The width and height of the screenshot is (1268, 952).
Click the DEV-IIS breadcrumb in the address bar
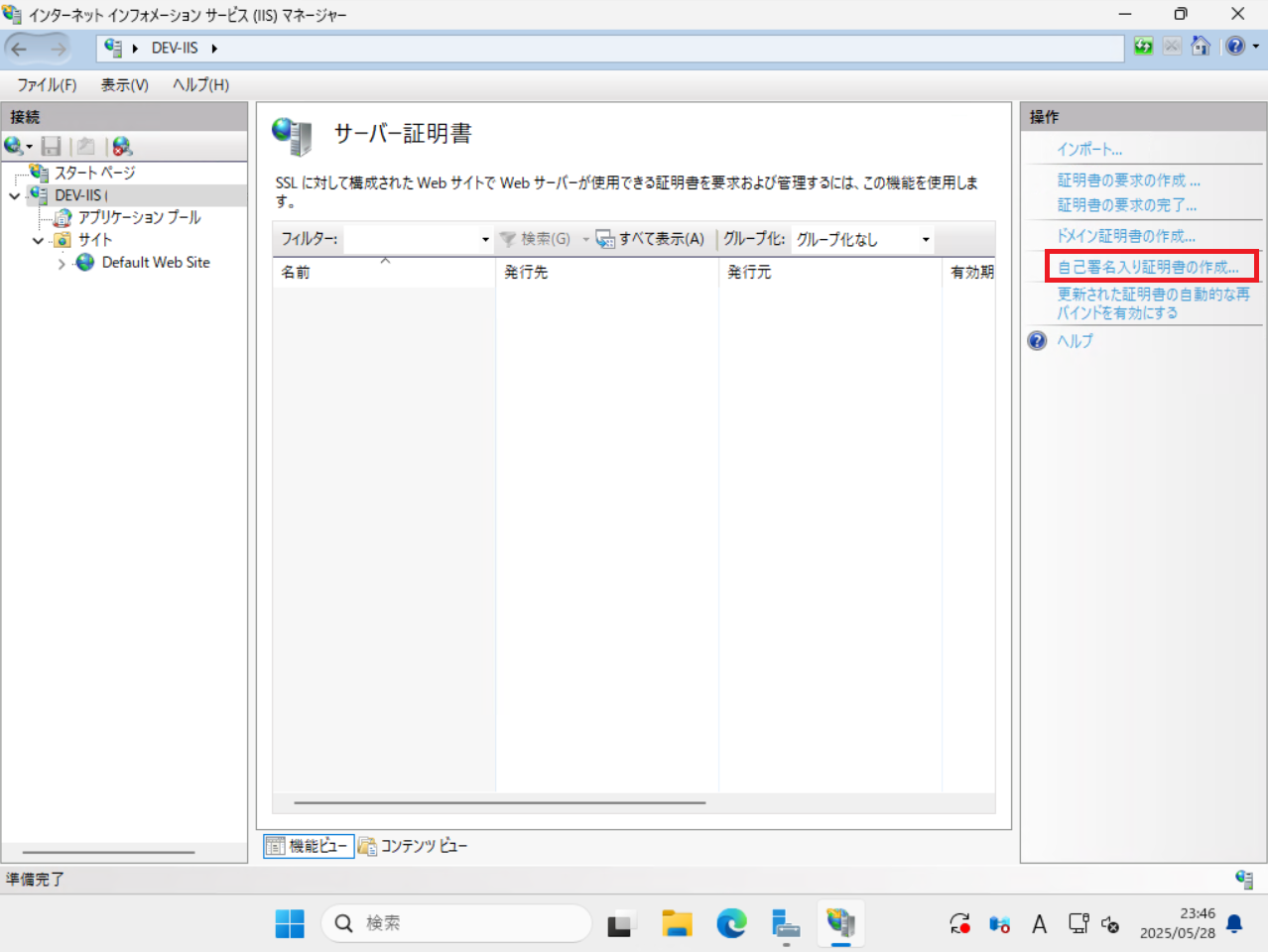(175, 48)
